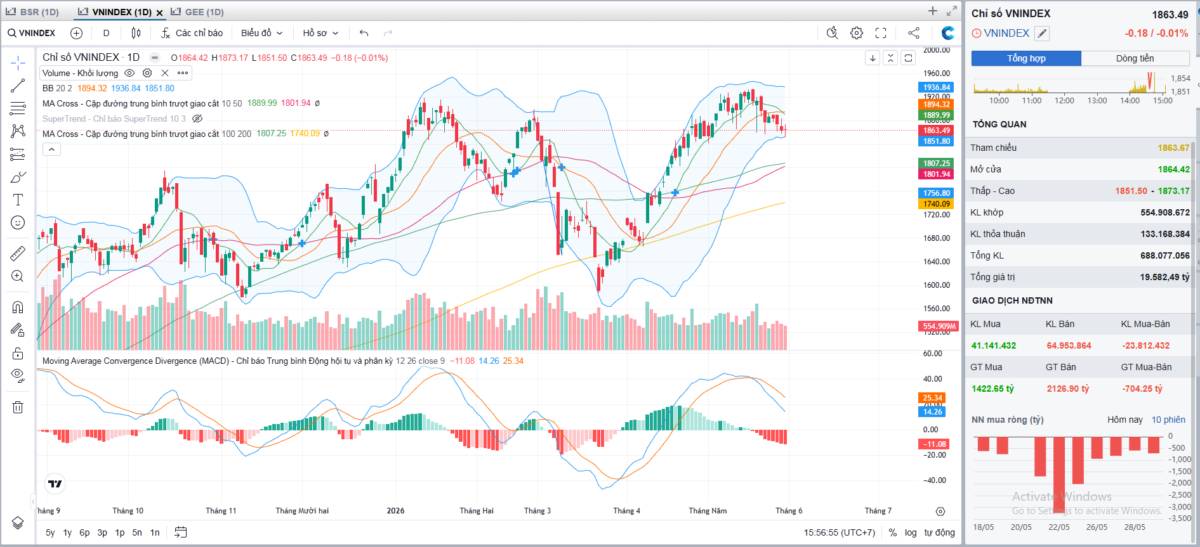The height and width of the screenshot is (547, 1200).
Task: Click the compare or add symbol plus icon
Action: [x=76, y=32]
